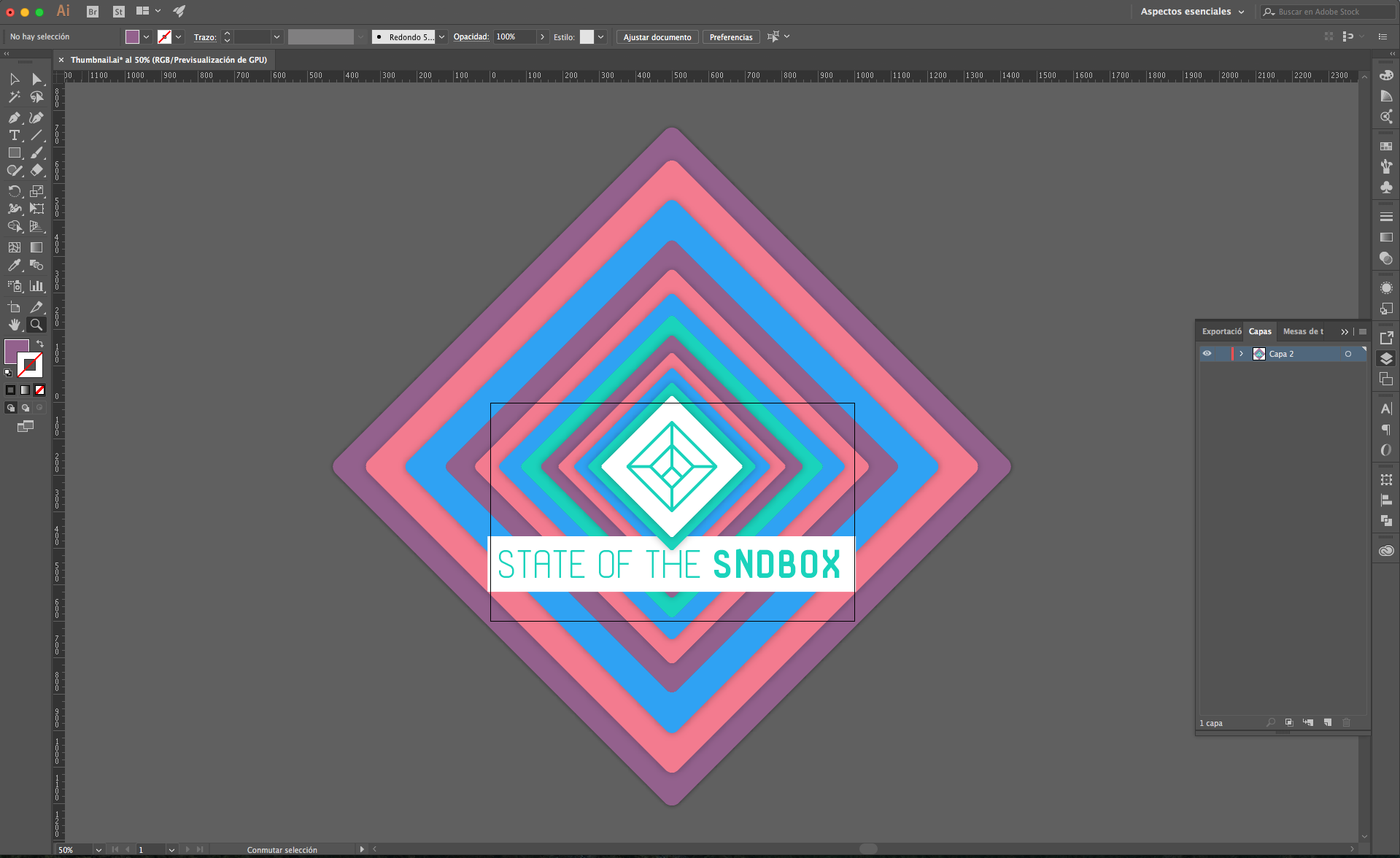Click the Opacidad label link
Screen dimensions: 1400x858
471,36
